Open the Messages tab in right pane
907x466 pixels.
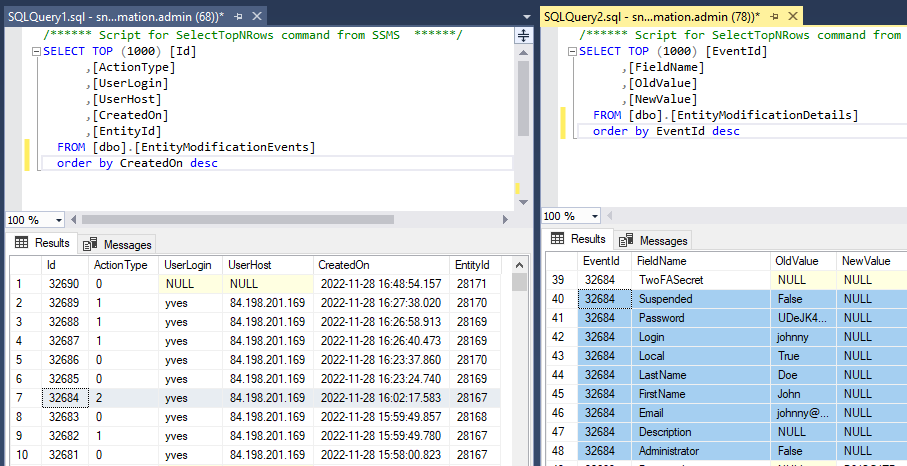(652, 241)
